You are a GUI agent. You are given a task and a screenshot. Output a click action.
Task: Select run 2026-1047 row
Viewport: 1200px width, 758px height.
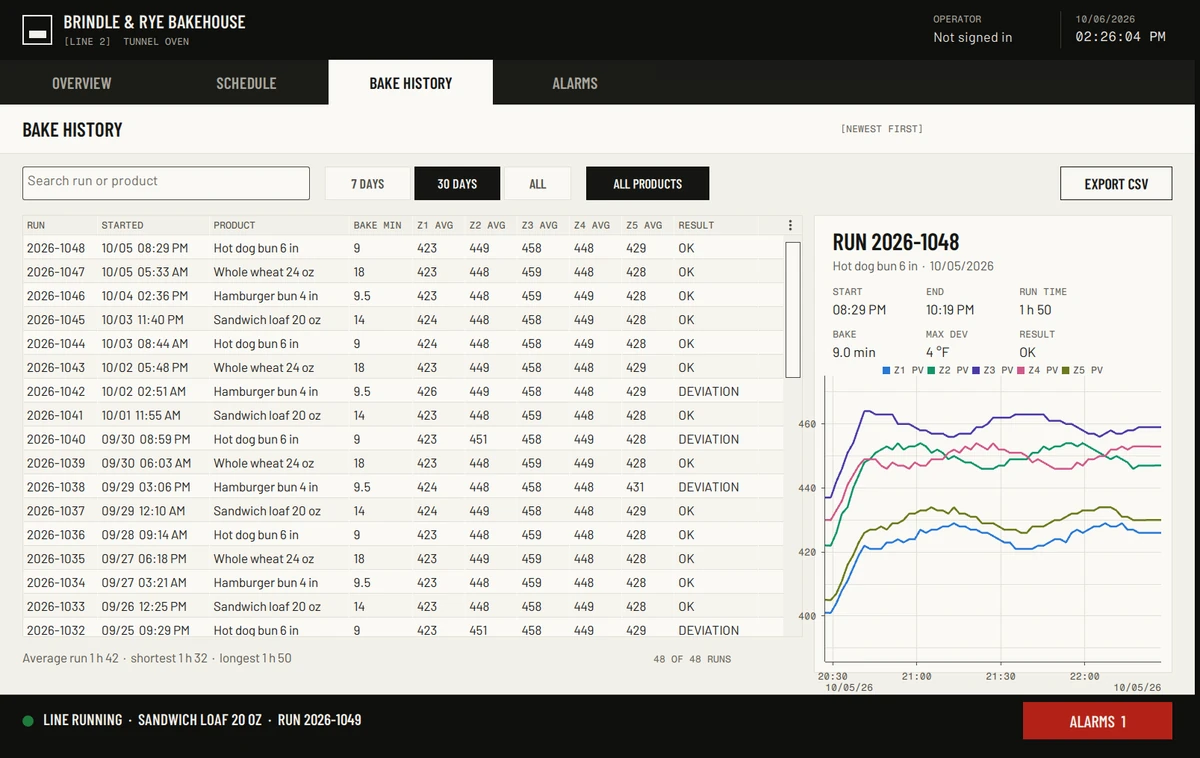403,272
